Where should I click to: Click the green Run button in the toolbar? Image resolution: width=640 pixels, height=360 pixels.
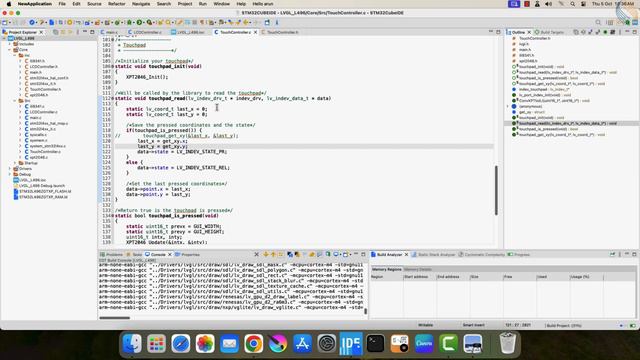coord(139,22)
